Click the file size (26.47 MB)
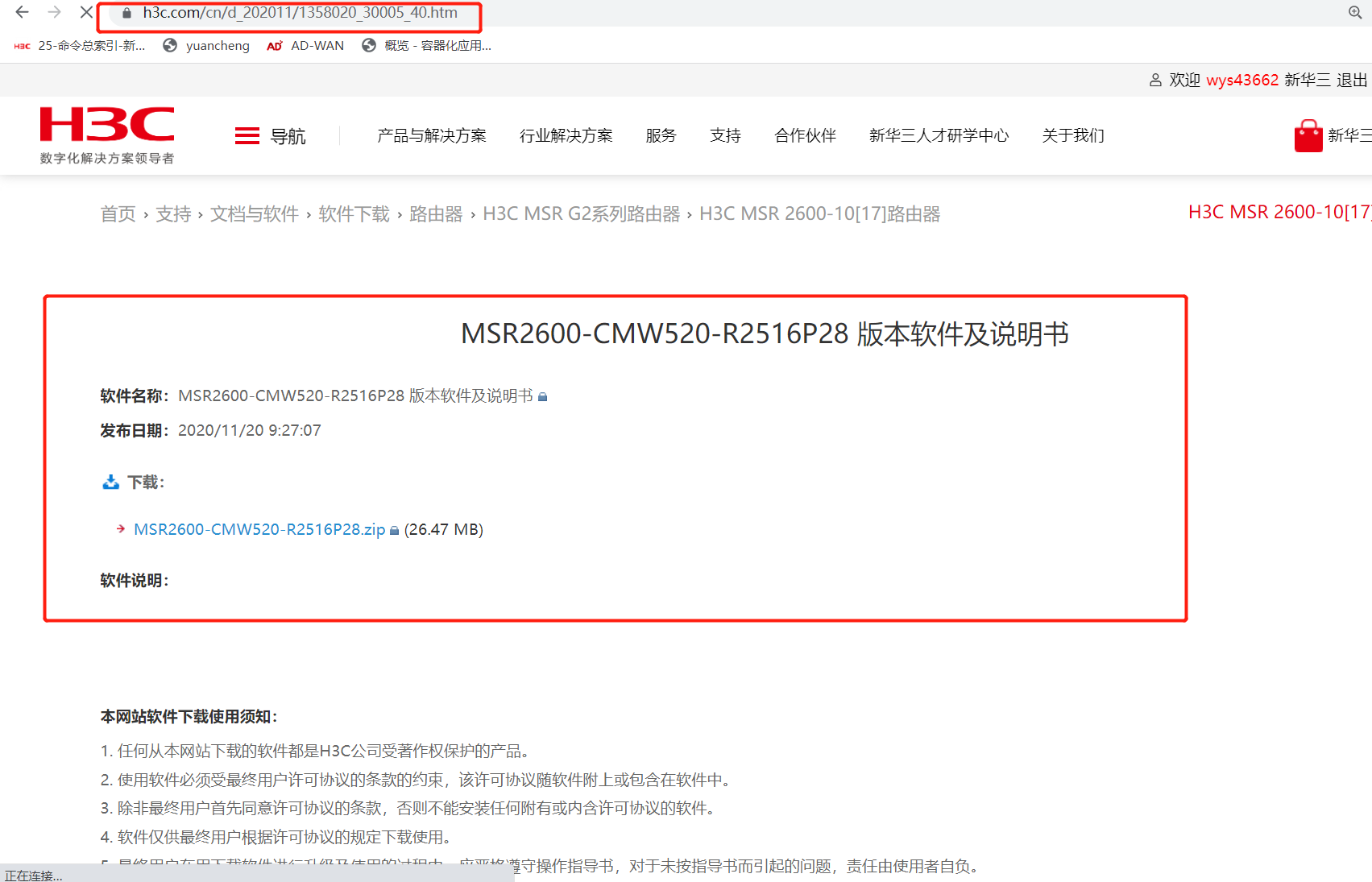Image resolution: width=1372 pixels, height=882 pixels. 444,529
